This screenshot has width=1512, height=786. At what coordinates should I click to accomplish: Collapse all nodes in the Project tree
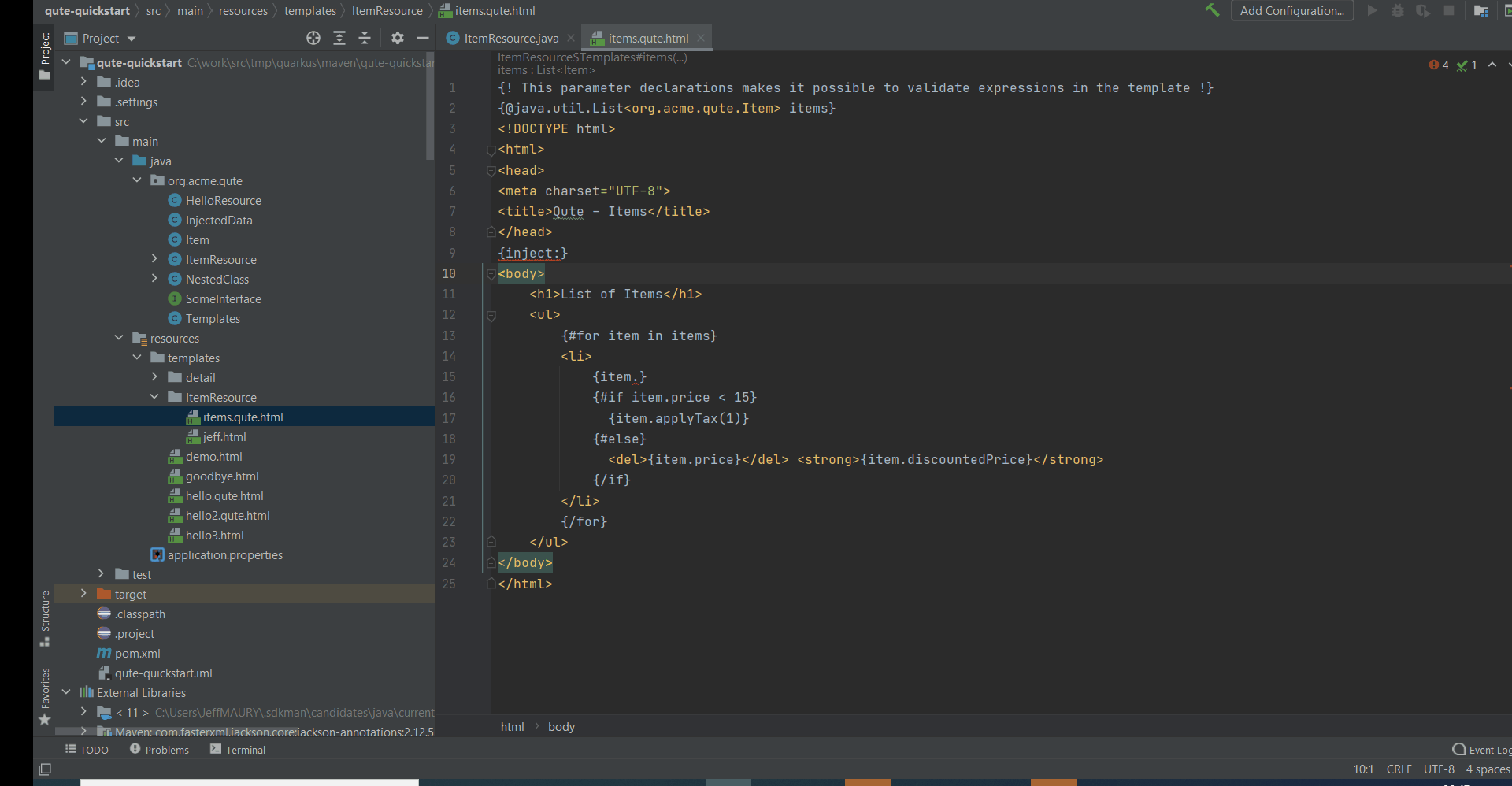coord(365,38)
